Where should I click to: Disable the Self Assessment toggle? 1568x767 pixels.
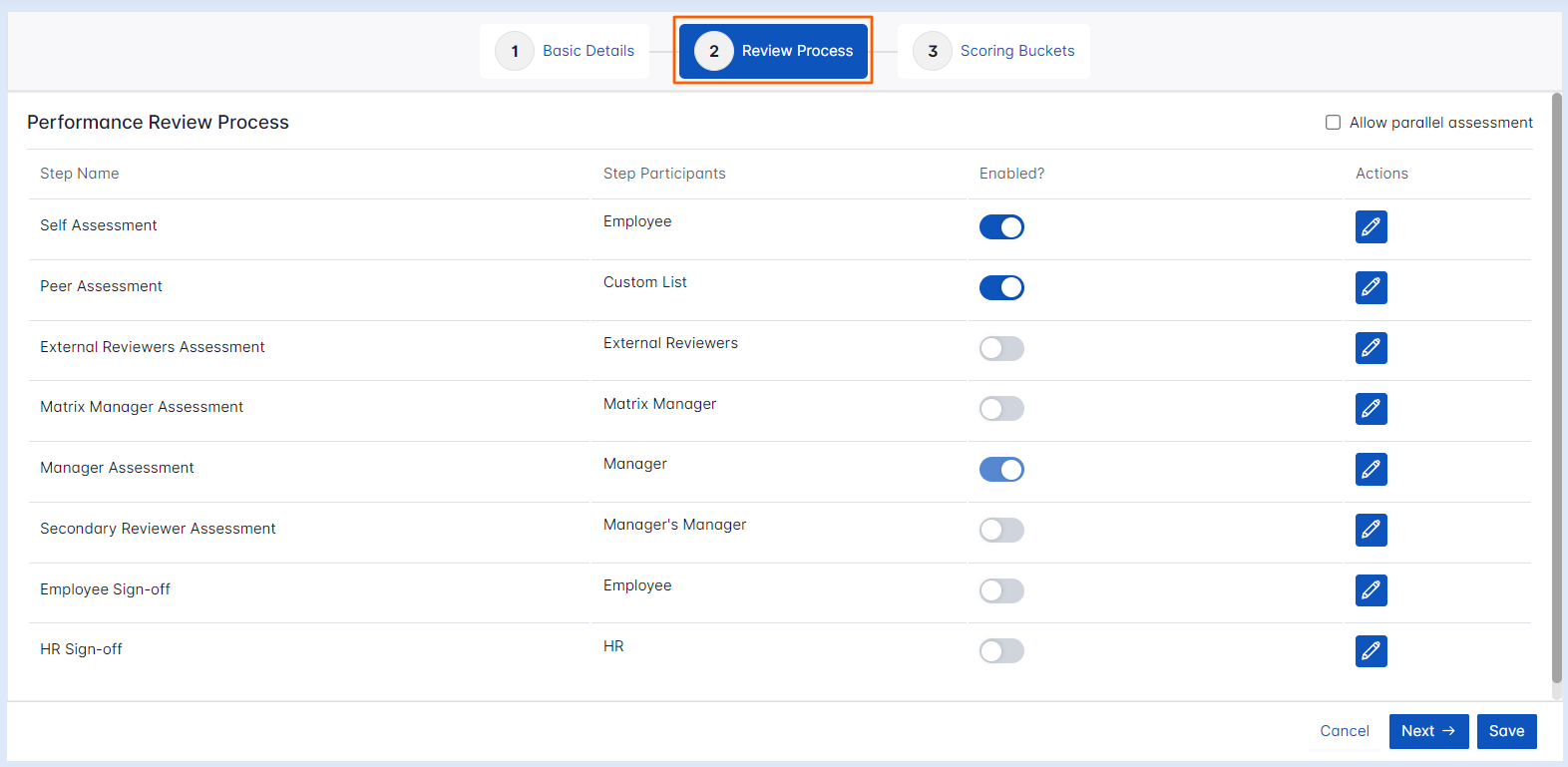[1001, 227]
